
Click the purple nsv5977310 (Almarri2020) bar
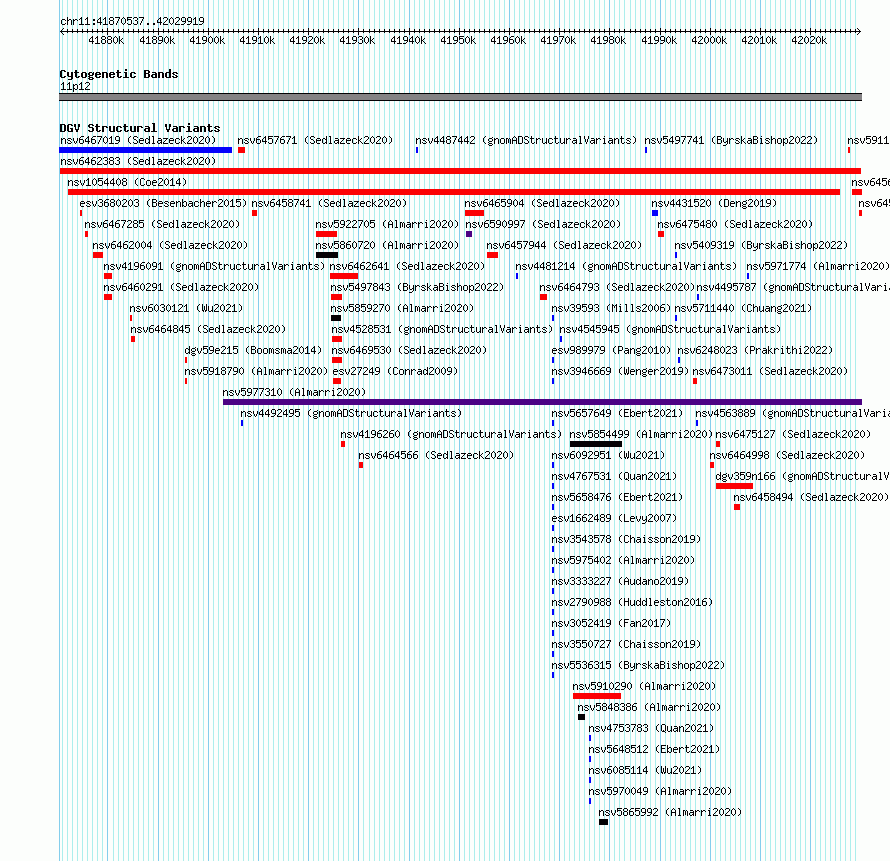coord(542,402)
